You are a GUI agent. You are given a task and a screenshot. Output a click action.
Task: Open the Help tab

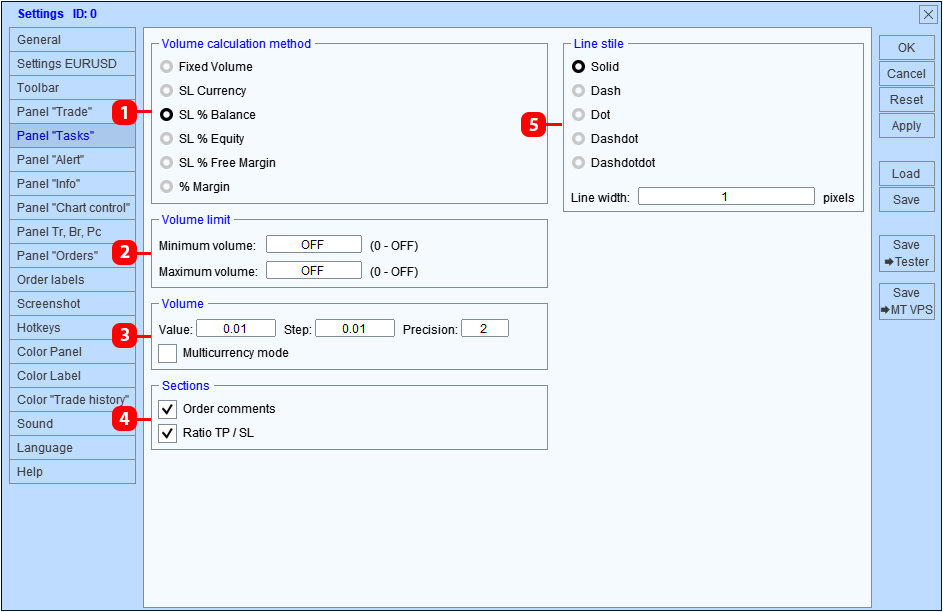pyautogui.click(x=72, y=472)
